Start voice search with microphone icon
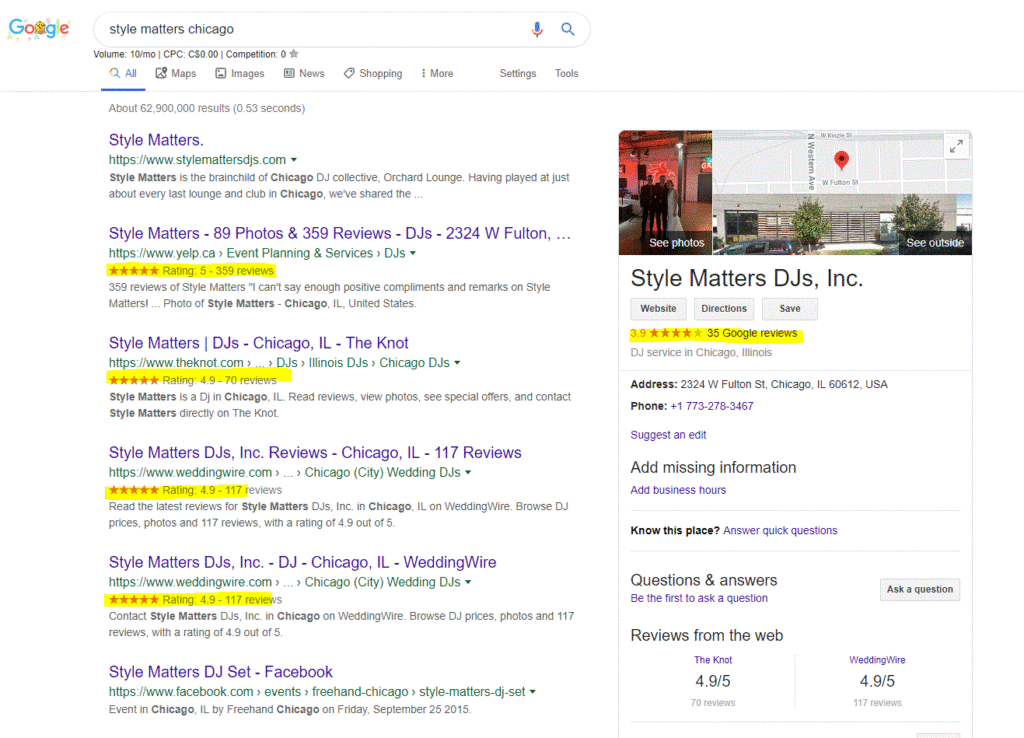 tap(537, 29)
